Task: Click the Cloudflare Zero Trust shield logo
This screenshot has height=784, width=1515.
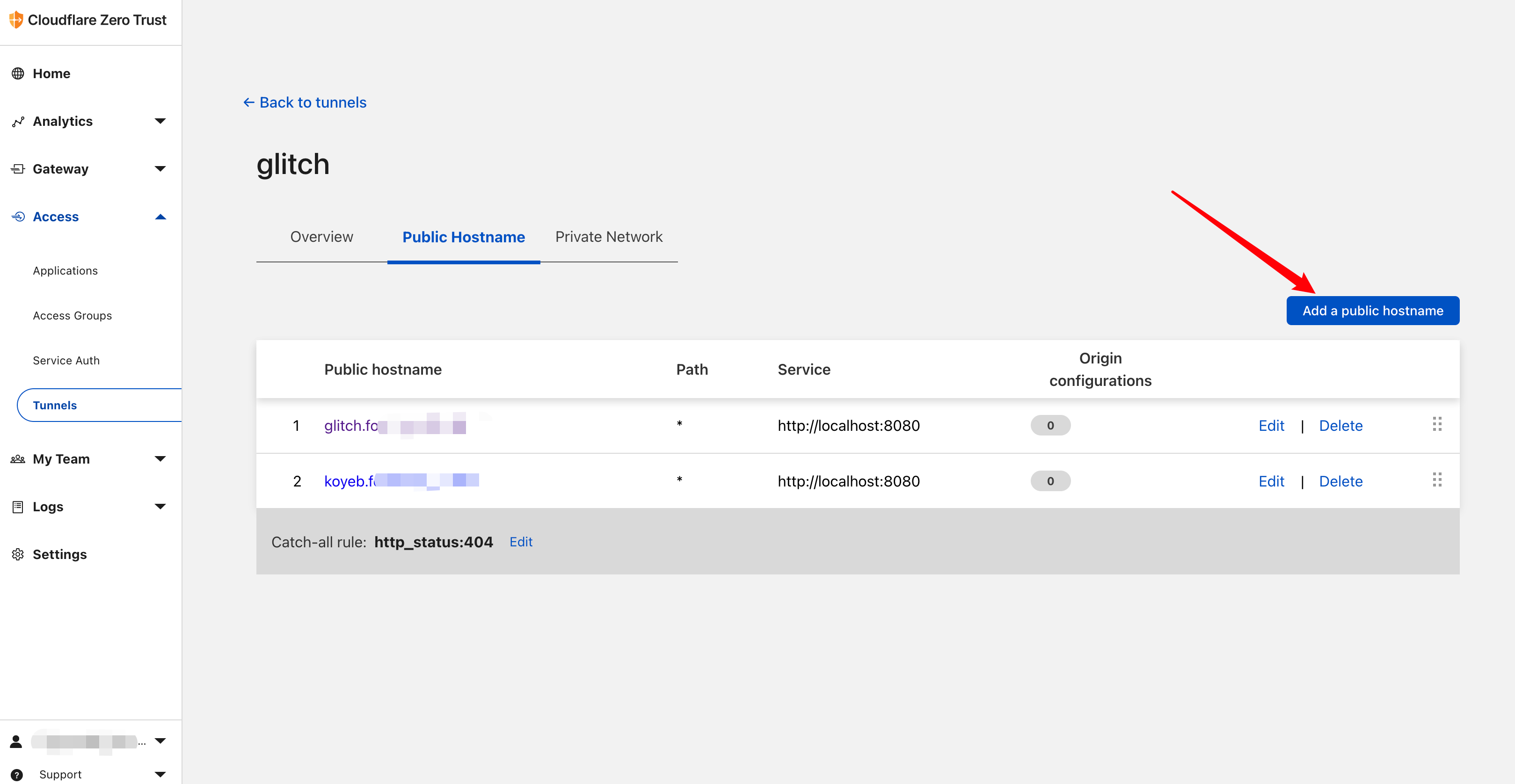Action: (x=16, y=19)
